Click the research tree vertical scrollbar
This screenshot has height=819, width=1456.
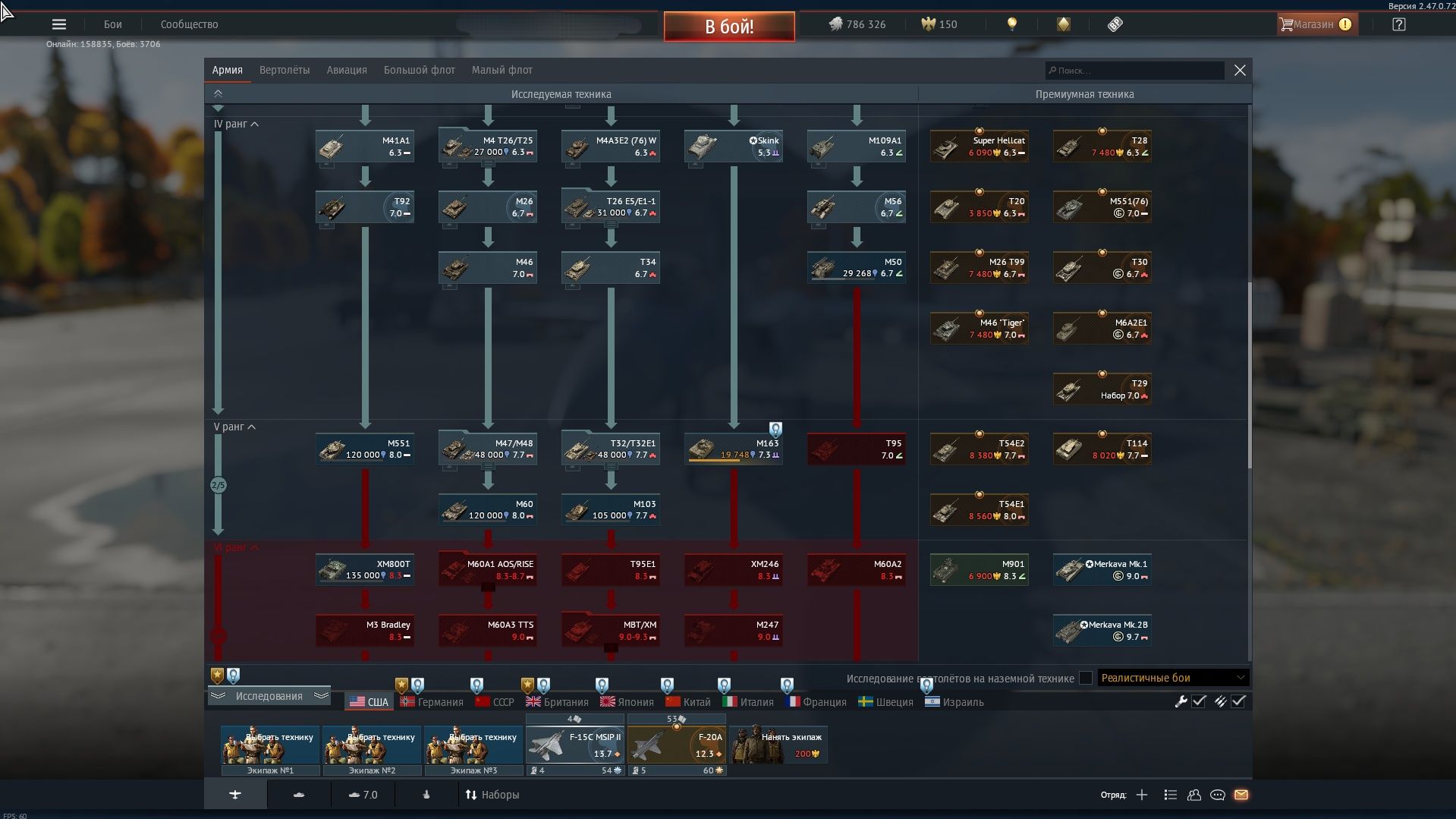click(1248, 375)
